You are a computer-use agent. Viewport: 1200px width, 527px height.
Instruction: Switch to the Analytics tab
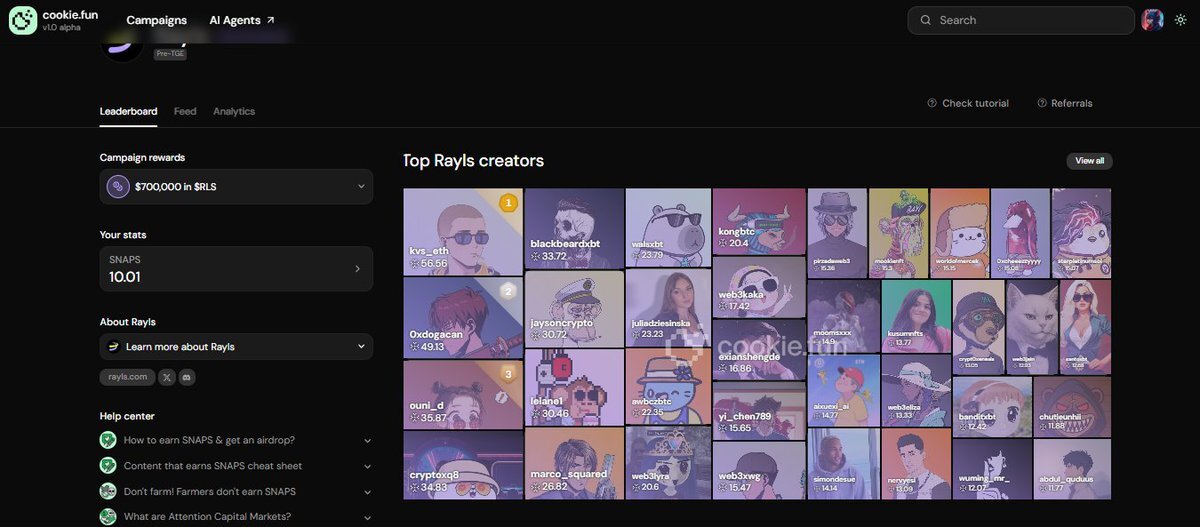[234, 111]
